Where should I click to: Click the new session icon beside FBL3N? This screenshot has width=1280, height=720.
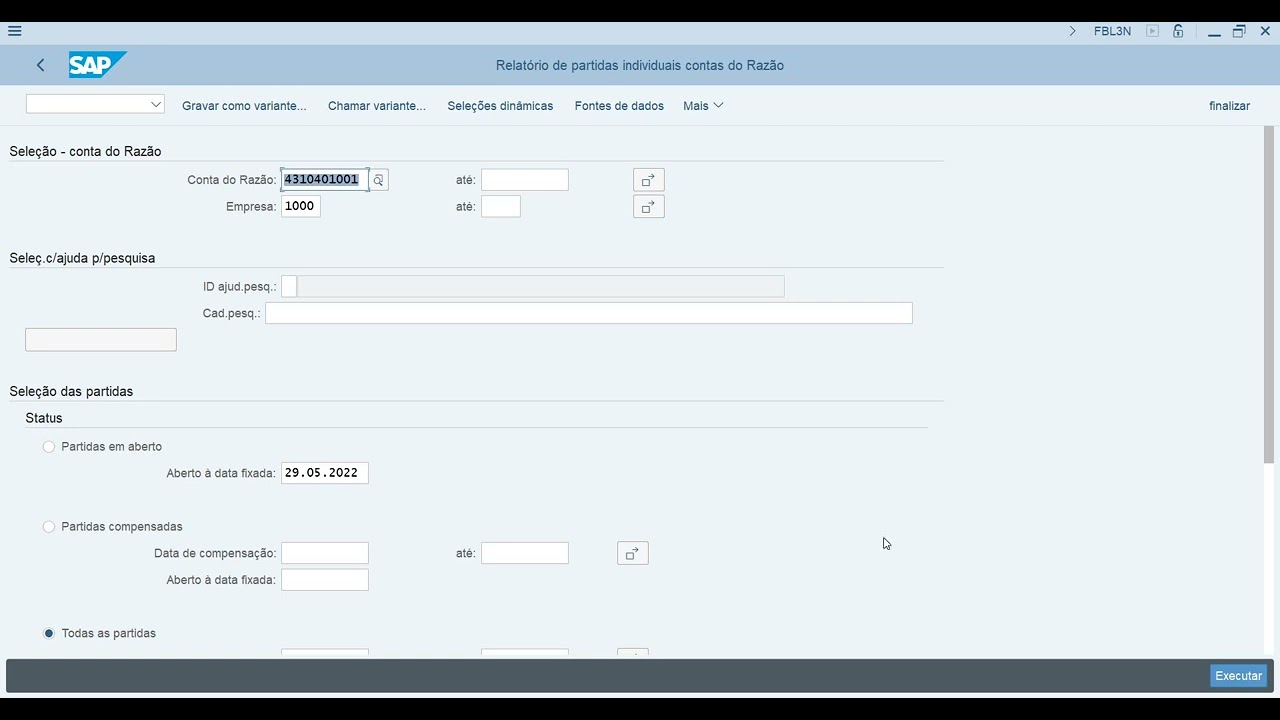coord(1152,31)
